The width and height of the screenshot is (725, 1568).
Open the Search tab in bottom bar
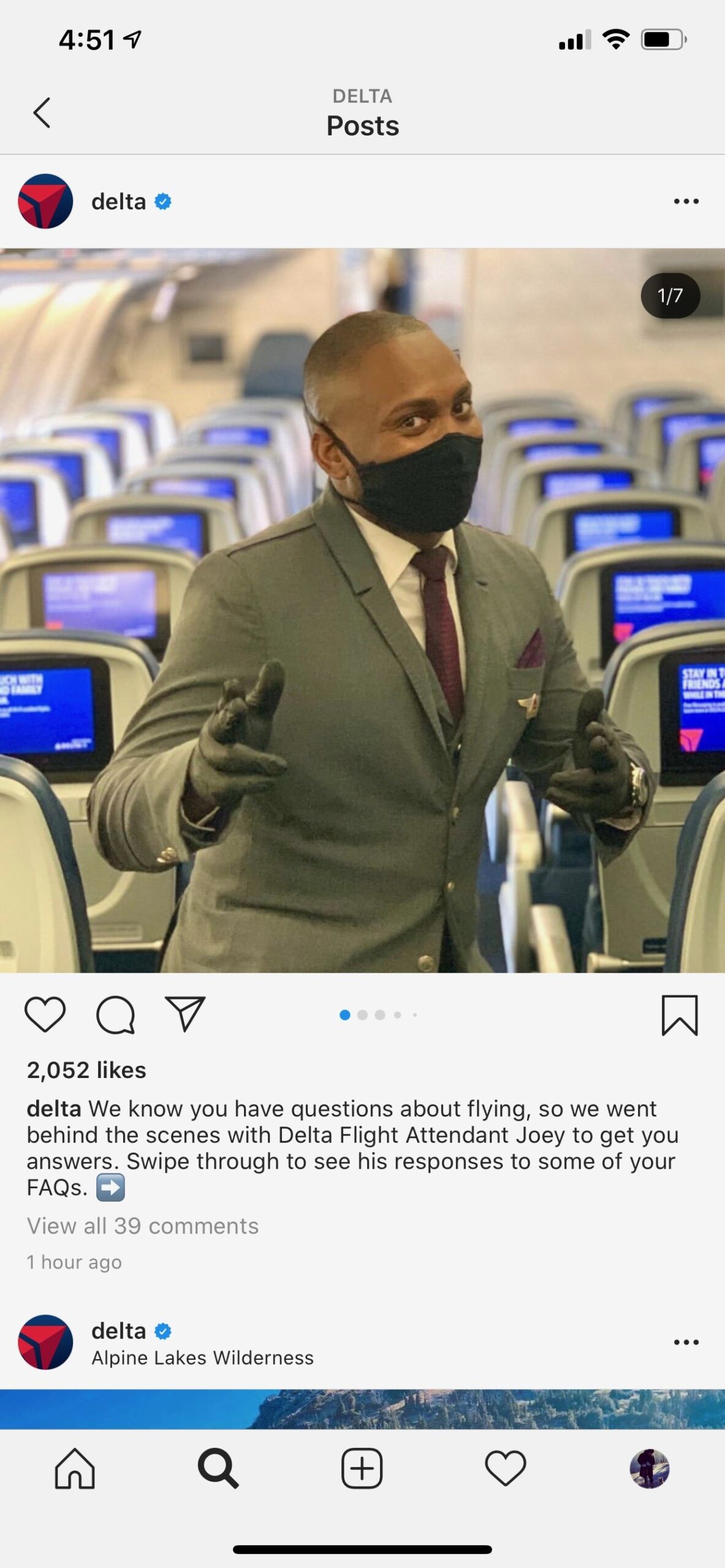(218, 1468)
